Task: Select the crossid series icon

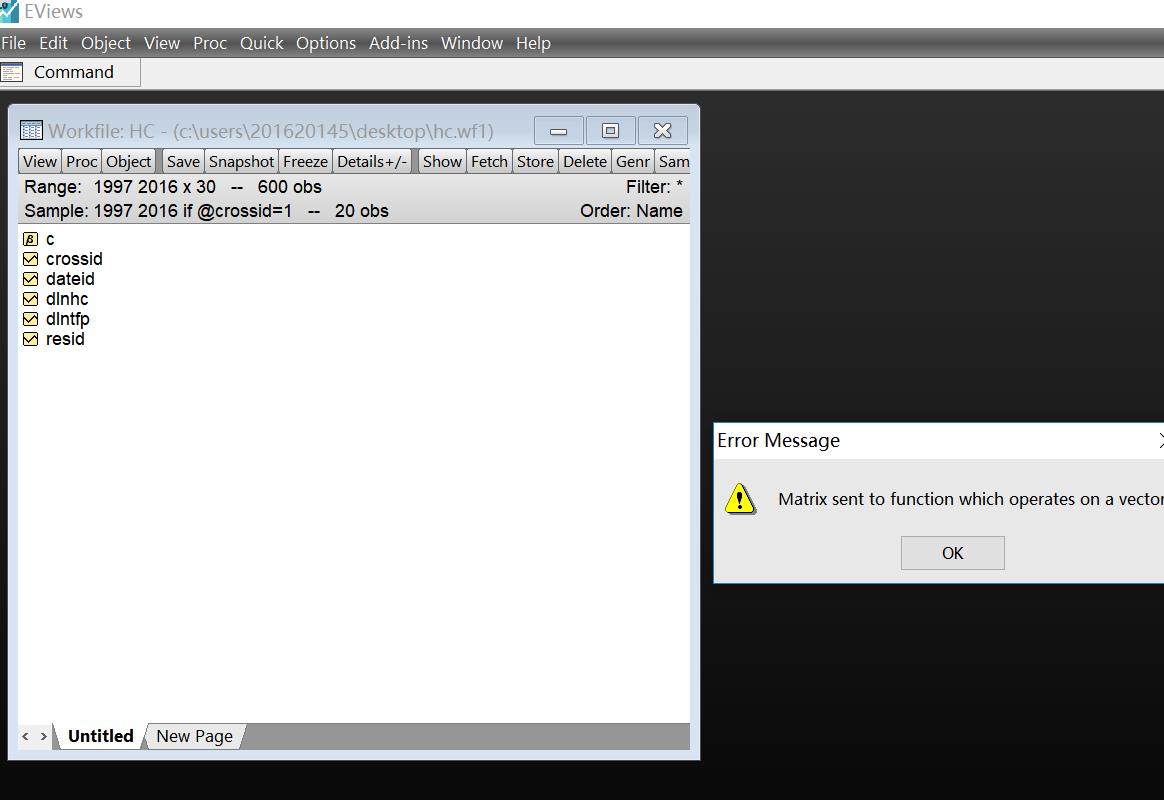Action: click(30, 259)
